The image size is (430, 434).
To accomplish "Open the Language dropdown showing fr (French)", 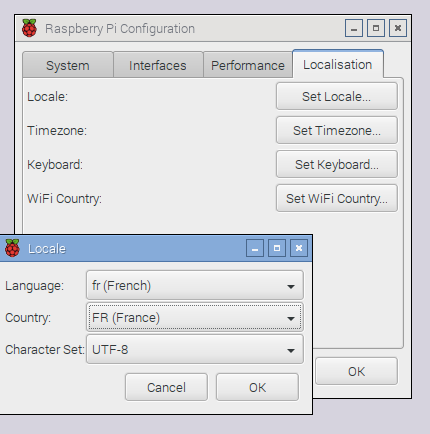I will (x=195, y=285).
